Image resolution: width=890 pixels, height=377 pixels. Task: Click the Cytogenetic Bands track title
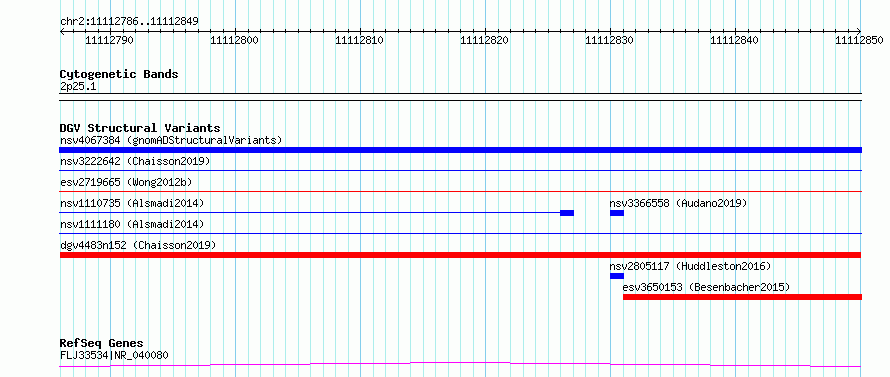119,74
